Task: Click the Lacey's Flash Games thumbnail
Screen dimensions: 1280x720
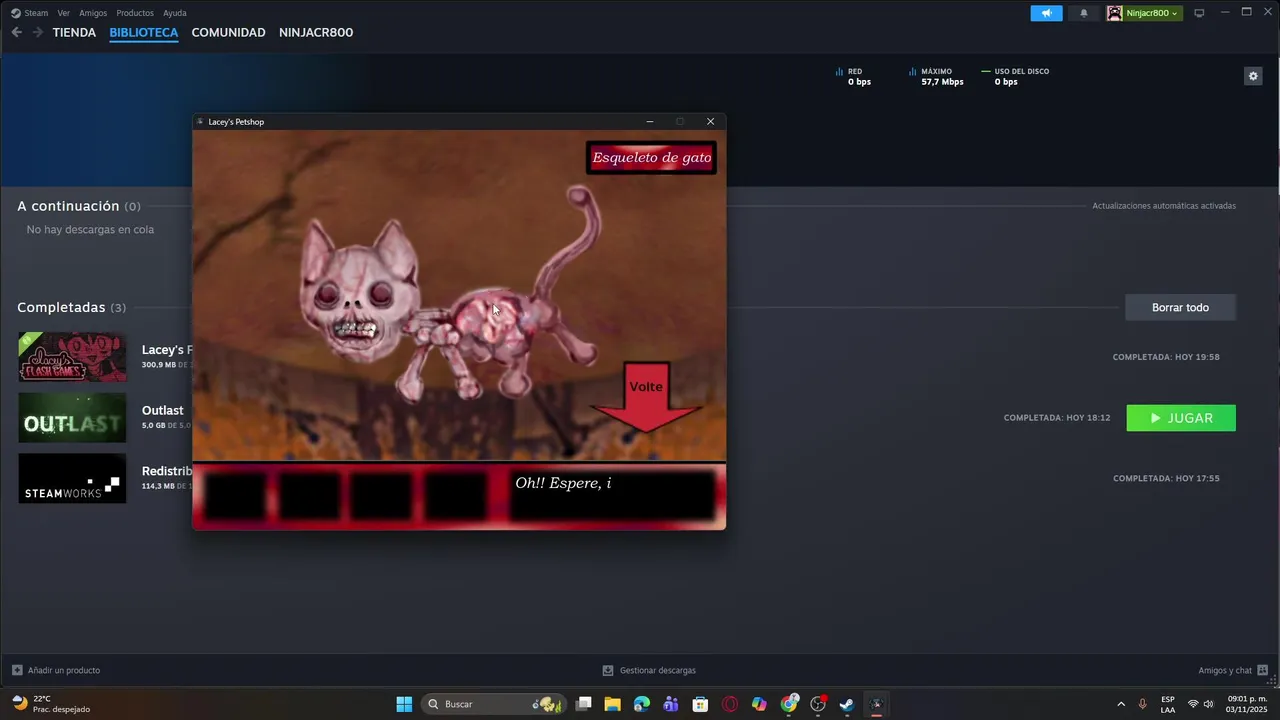Action: point(72,357)
